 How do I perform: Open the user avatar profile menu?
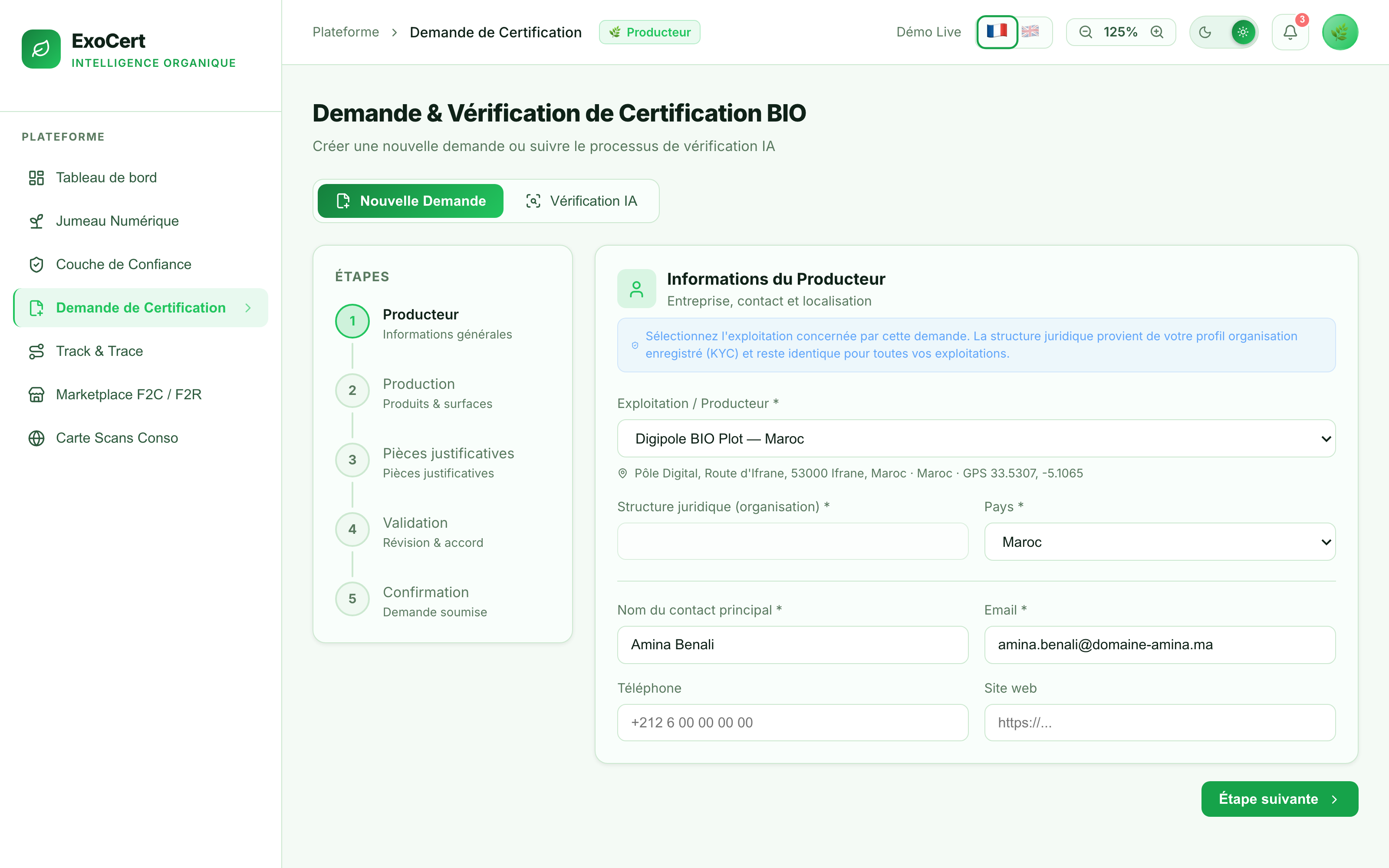[1340, 32]
